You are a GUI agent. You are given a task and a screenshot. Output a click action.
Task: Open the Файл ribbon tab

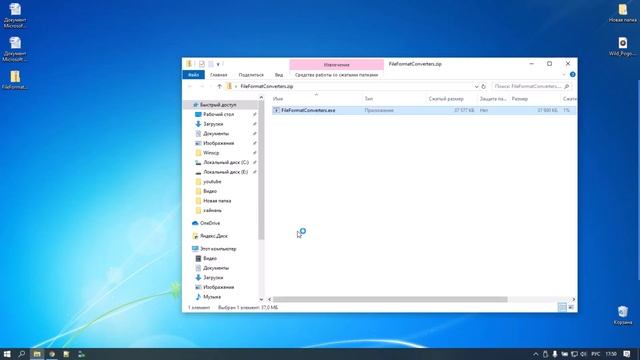(x=193, y=75)
